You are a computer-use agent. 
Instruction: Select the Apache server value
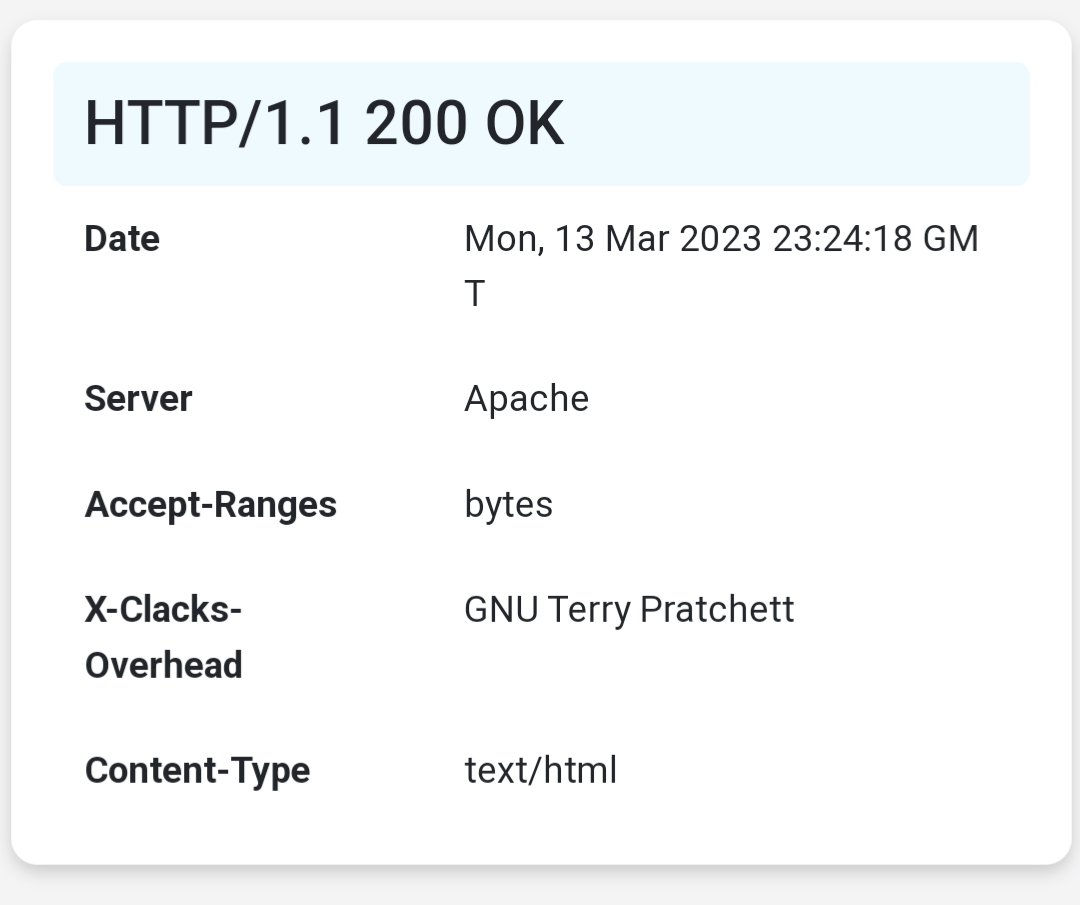tap(527, 399)
